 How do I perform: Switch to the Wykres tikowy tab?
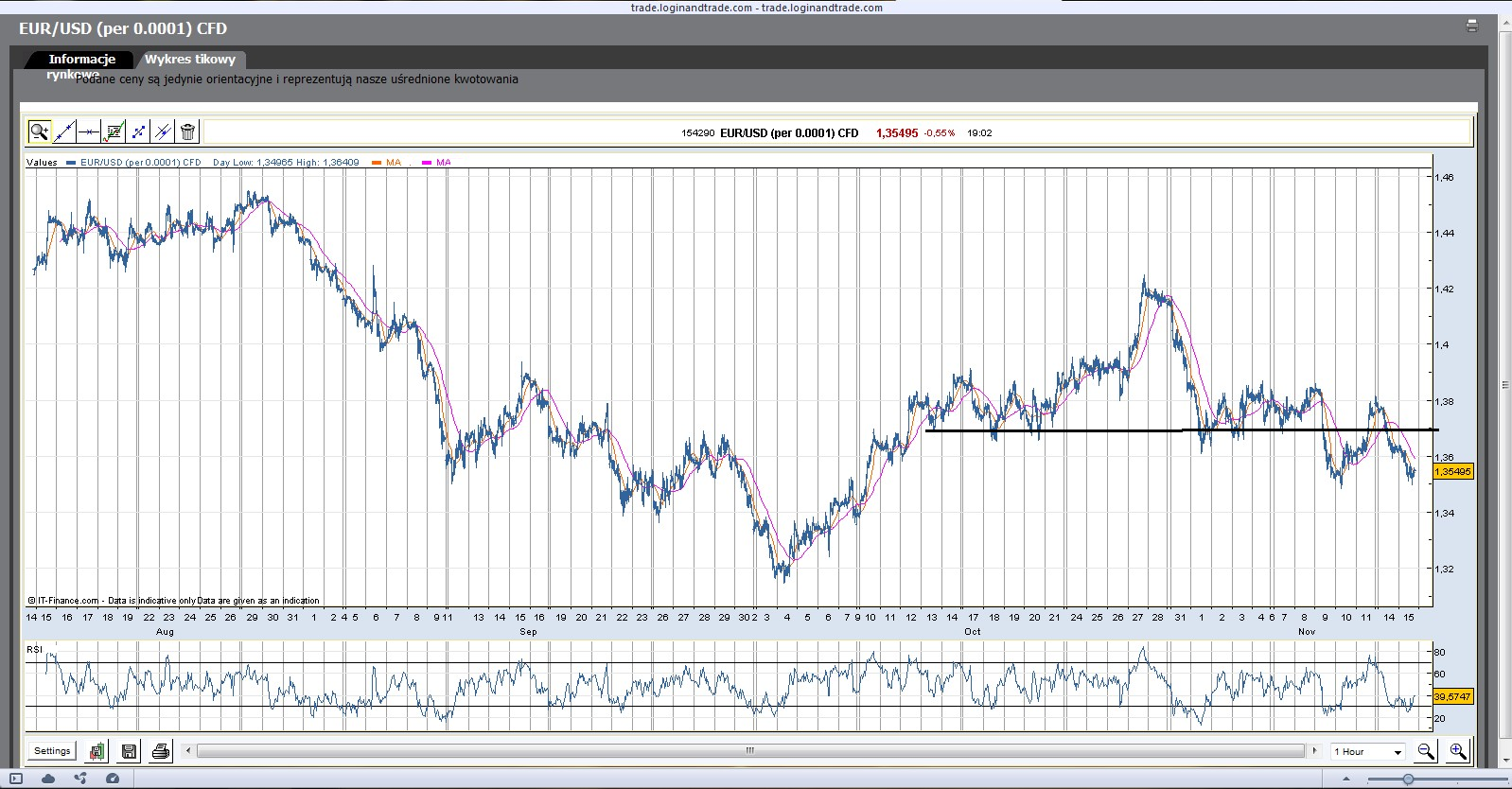(190, 59)
